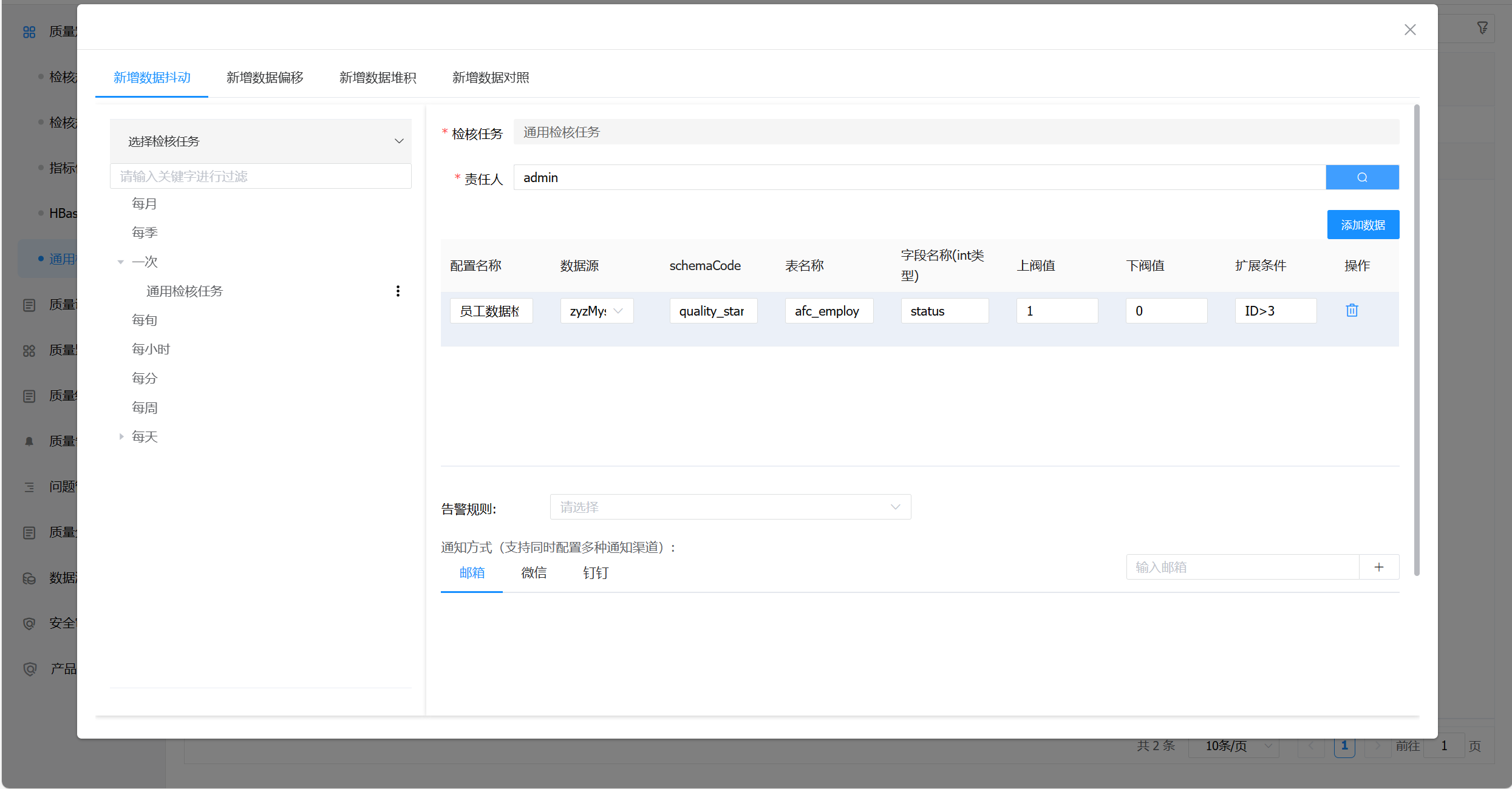The height and width of the screenshot is (789, 1512).
Task: Delete the row using the trash icon
Action: pyautogui.click(x=1352, y=311)
